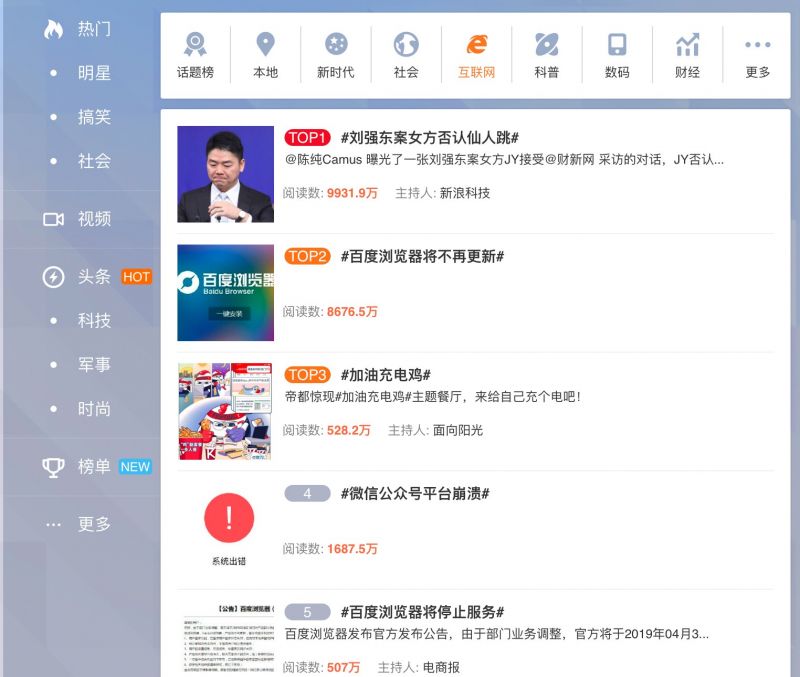The image size is (800, 677).
Task: Open topic #百度浏览器将停止服务#
Action: (x=422, y=612)
